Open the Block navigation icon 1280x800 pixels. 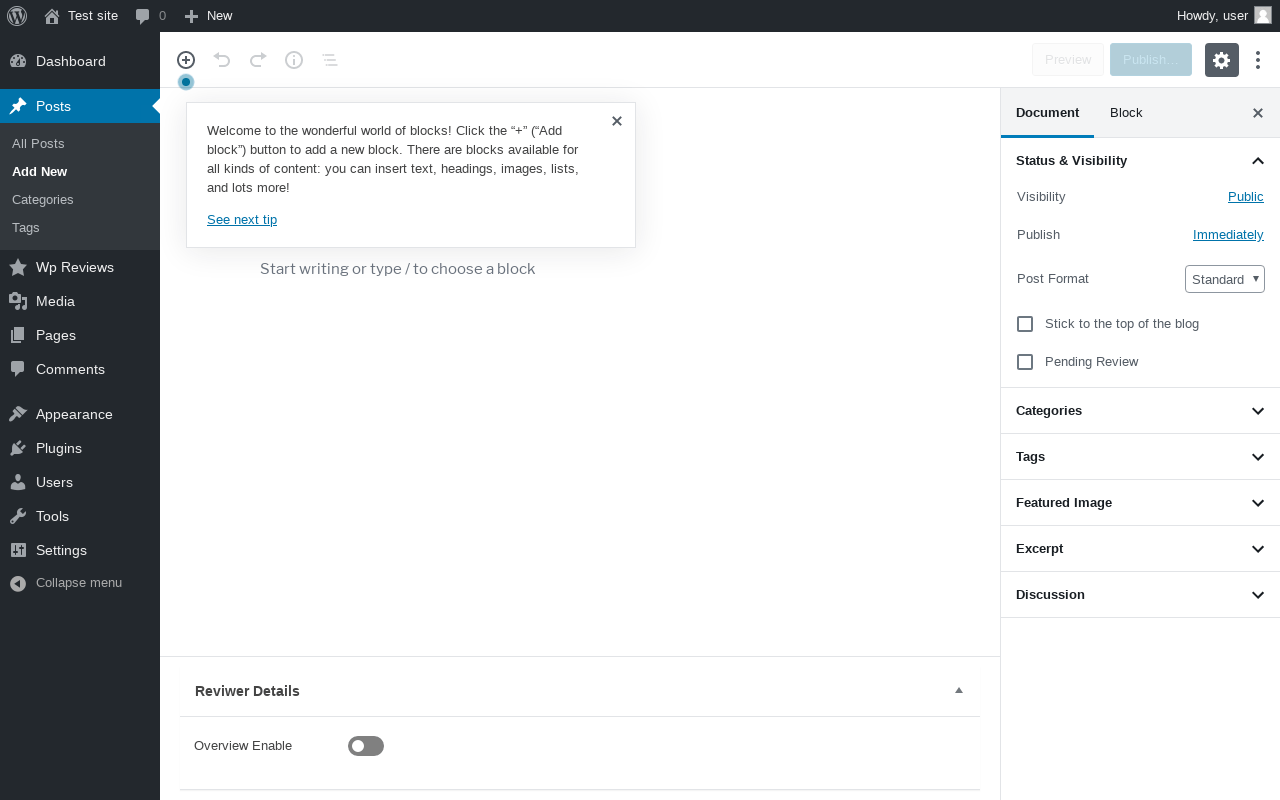coord(330,60)
